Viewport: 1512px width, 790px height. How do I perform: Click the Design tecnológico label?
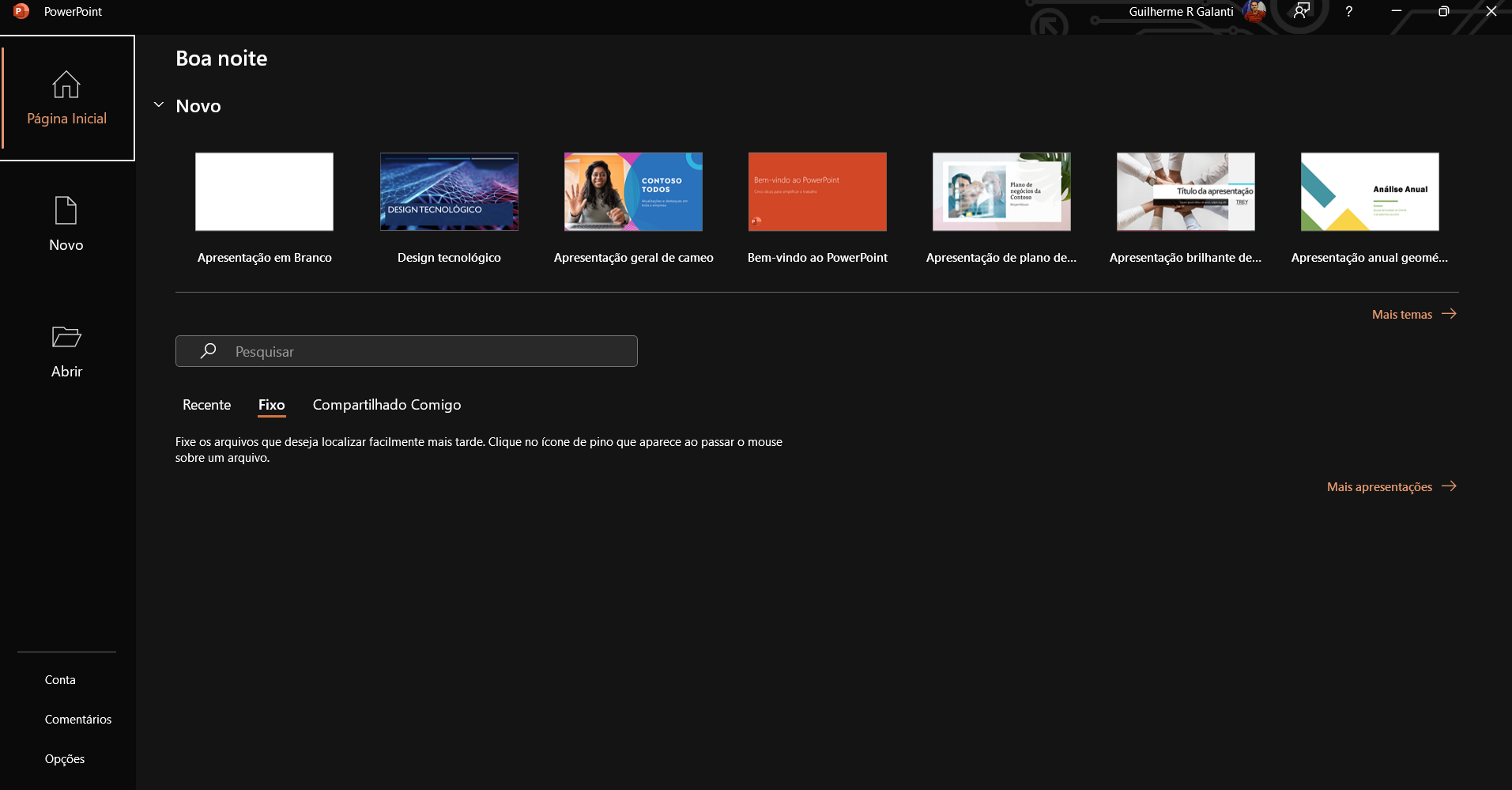(x=449, y=258)
